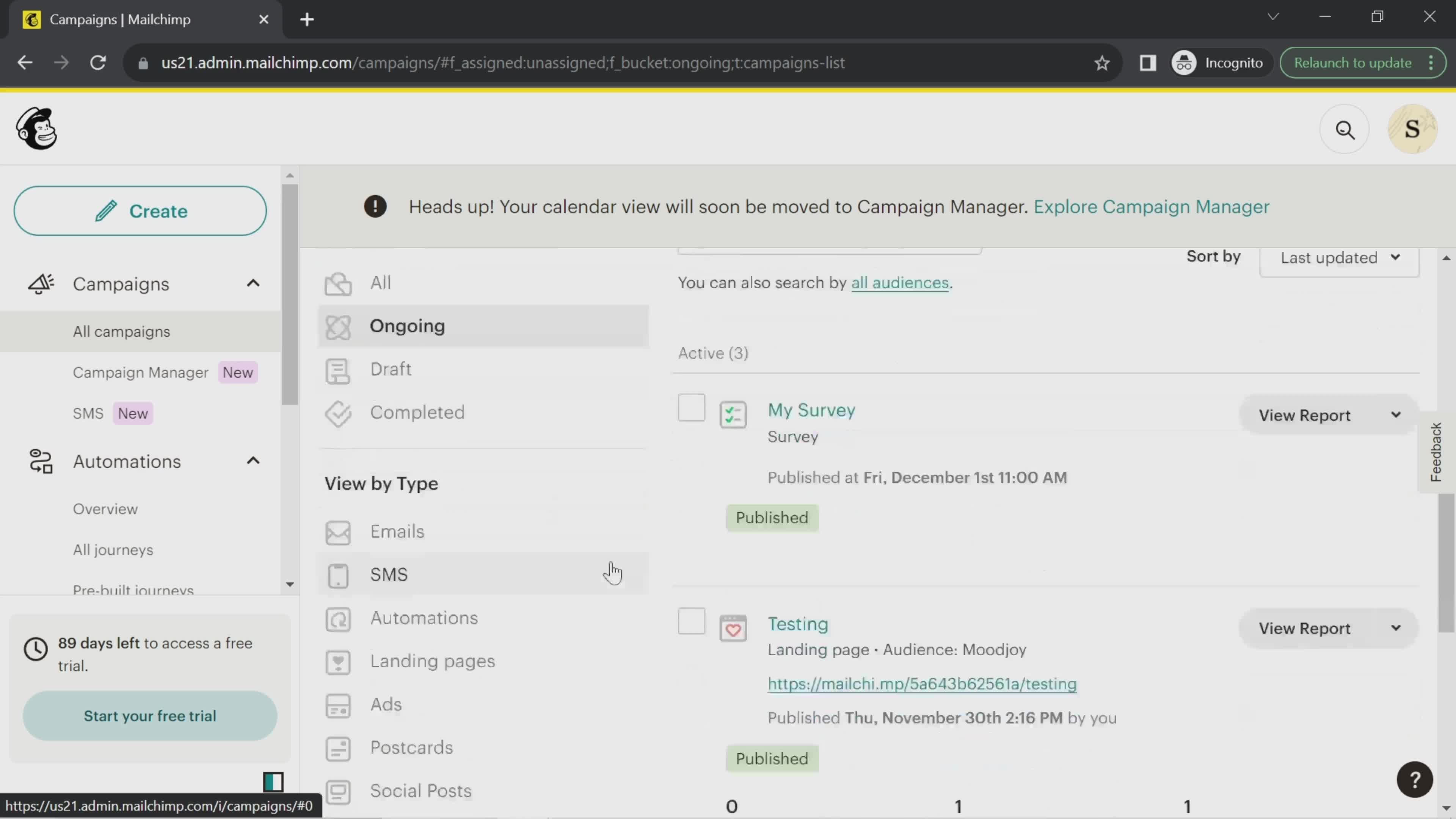
Task: Open the S profile avatar menu
Action: tap(1412, 129)
